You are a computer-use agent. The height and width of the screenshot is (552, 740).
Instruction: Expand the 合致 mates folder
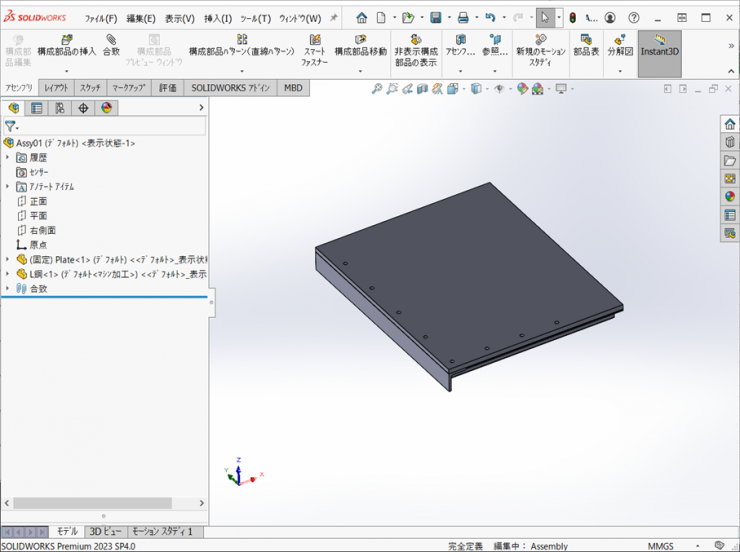click(x=8, y=288)
